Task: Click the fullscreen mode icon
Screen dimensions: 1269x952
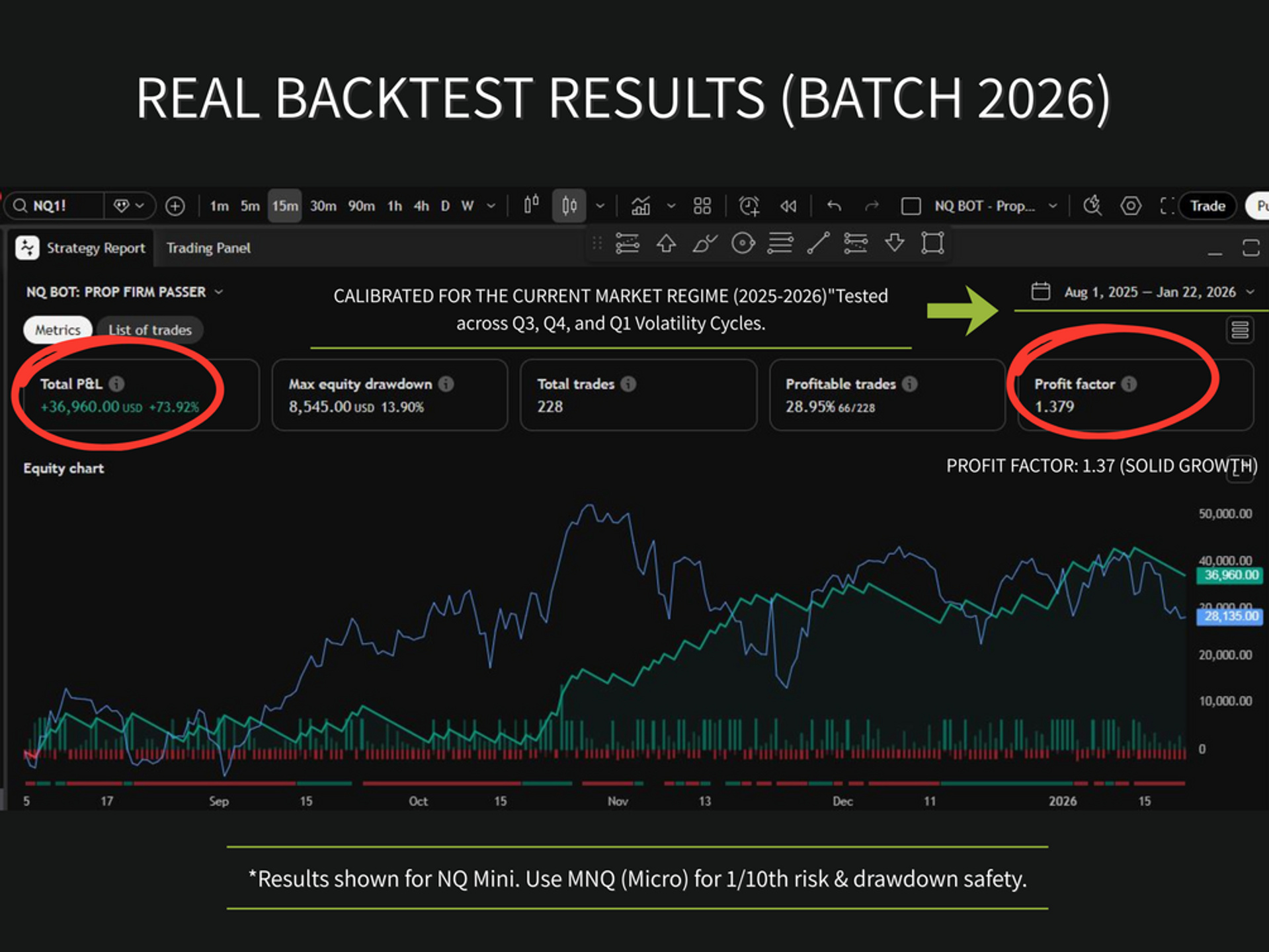Action: [x=1167, y=206]
